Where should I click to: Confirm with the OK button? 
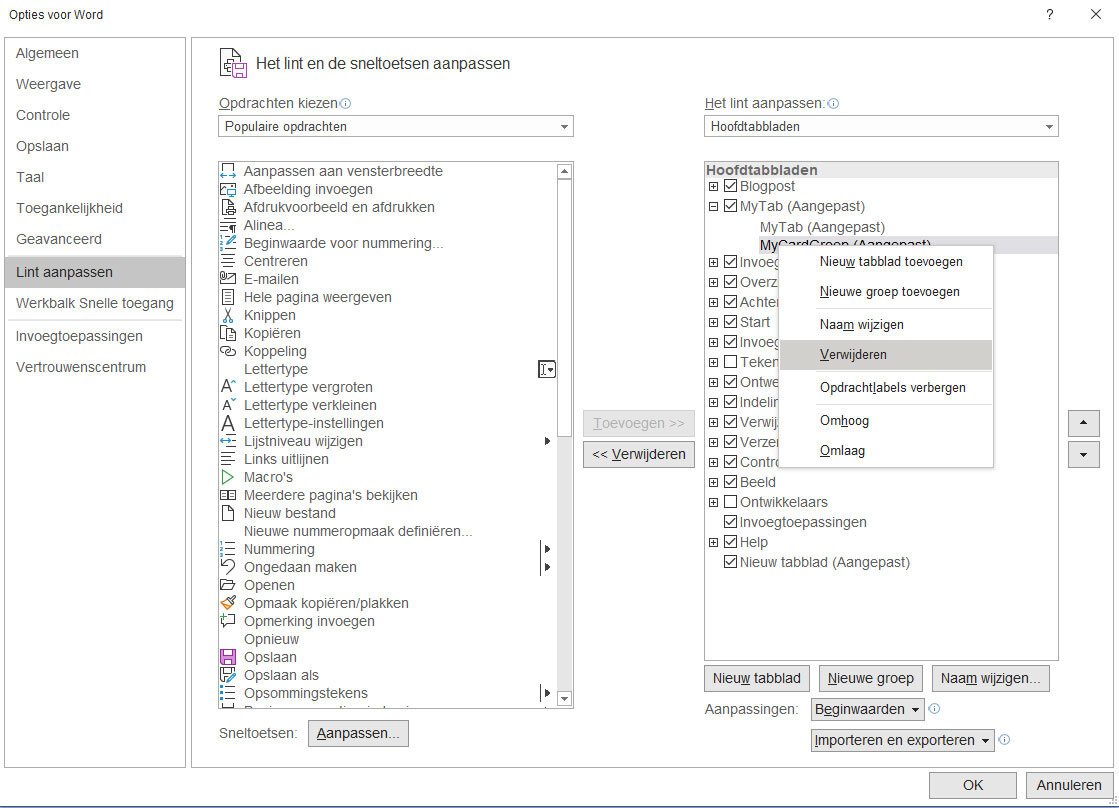973,785
